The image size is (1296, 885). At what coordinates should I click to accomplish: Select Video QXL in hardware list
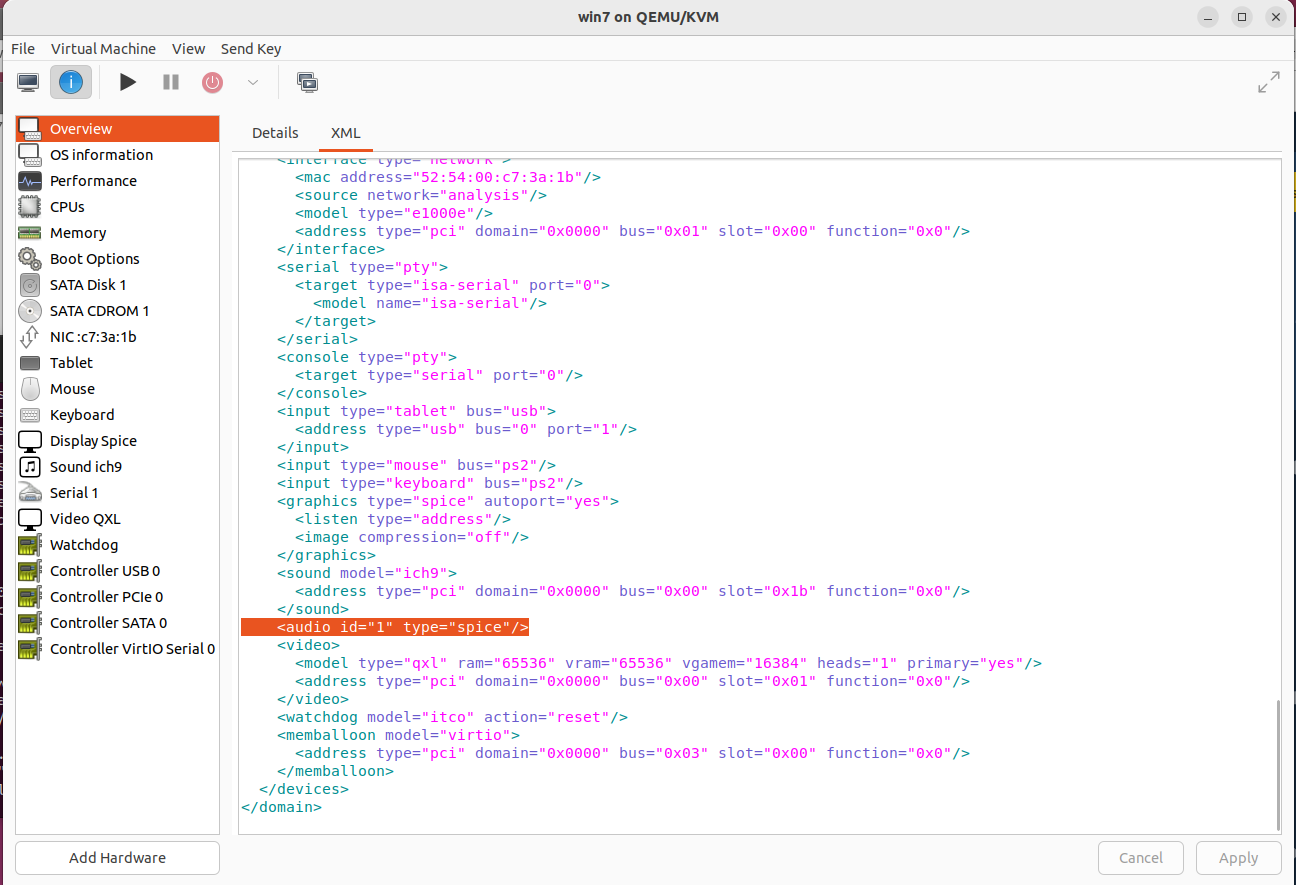coord(85,519)
